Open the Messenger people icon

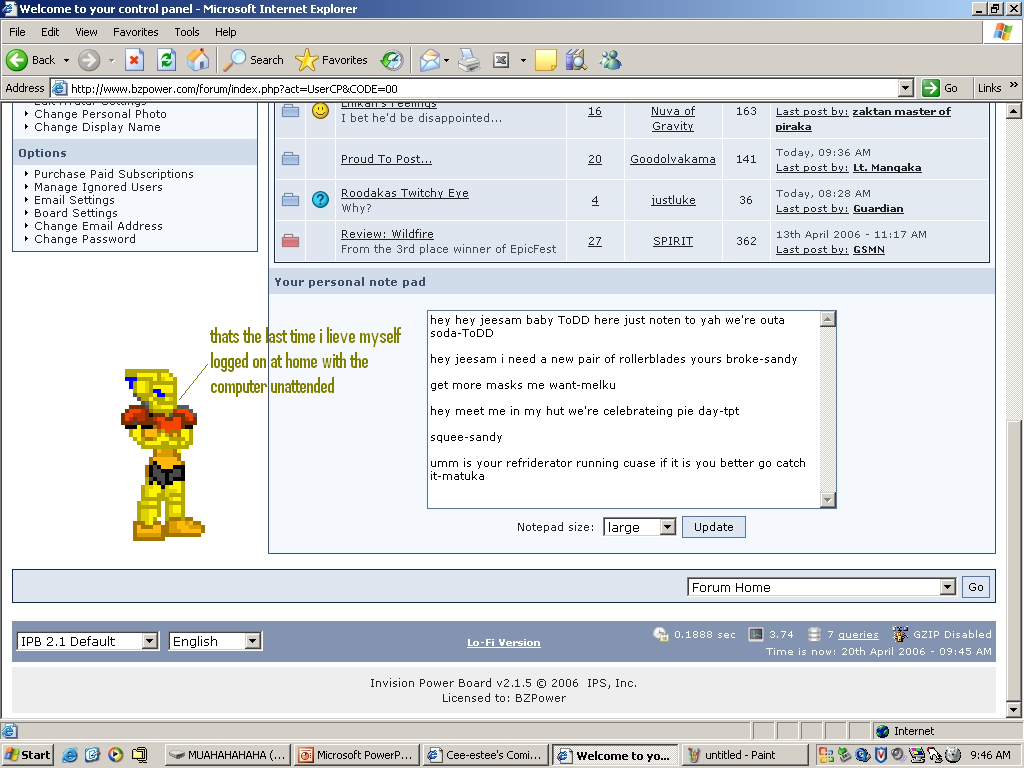pyautogui.click(x=611, y=60)
